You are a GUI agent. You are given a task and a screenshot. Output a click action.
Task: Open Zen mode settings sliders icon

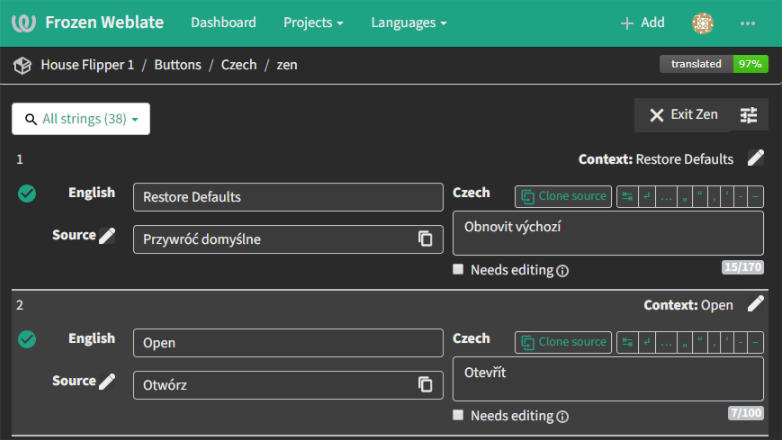tap(749, 115)
